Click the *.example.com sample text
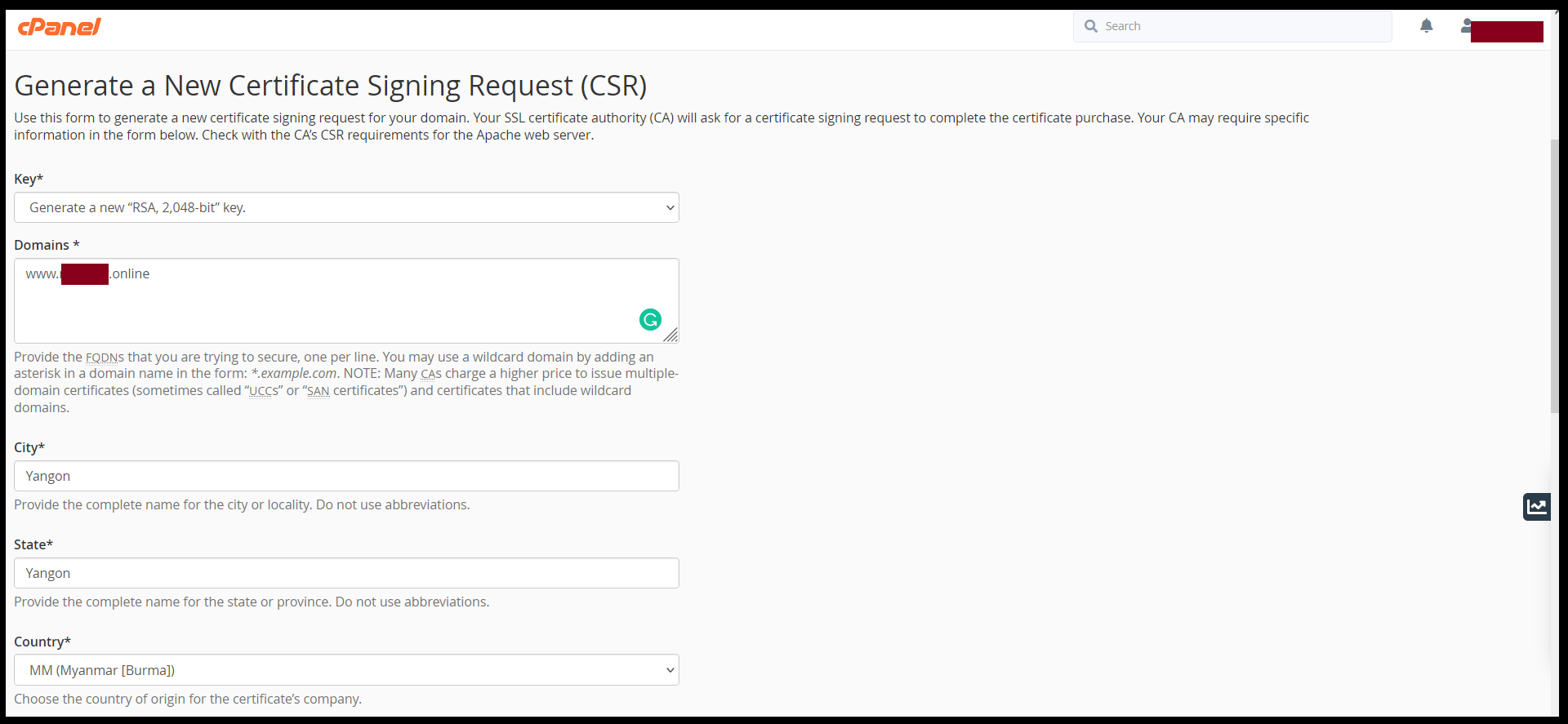1568x724 pixels. tap(294, 374)
